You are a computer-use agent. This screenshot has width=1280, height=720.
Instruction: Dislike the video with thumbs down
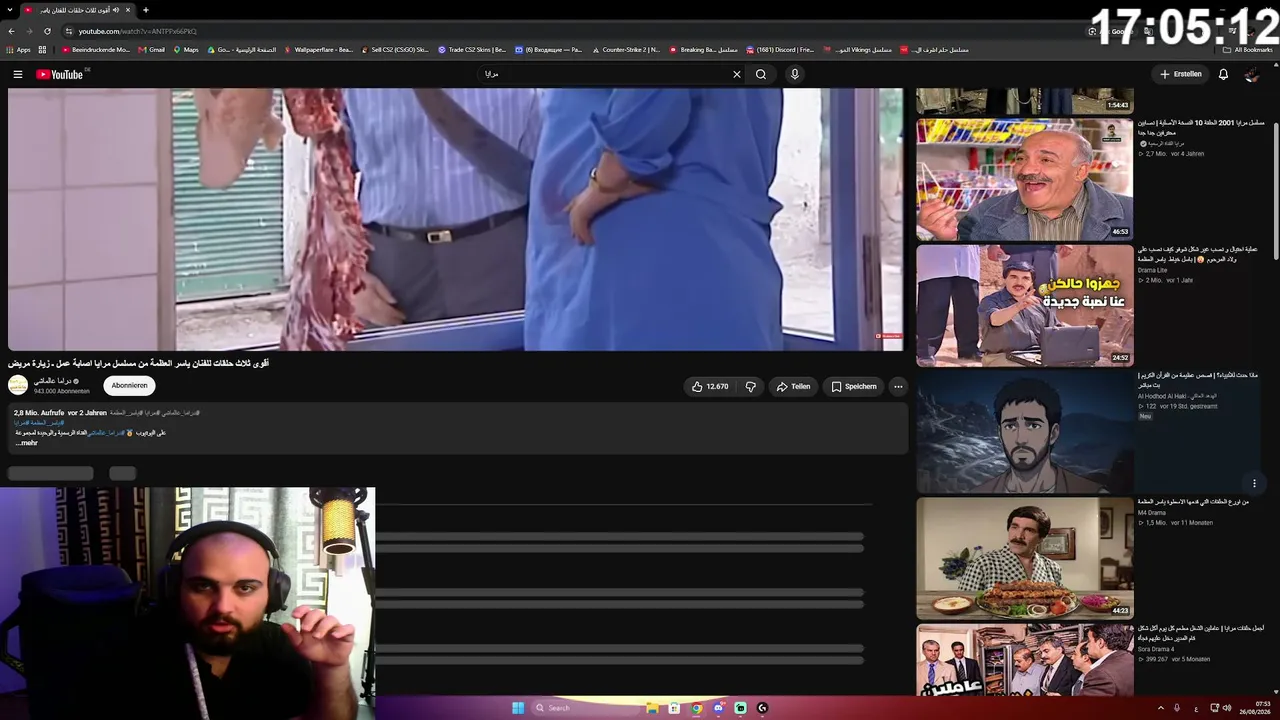(x=751, y=386)
